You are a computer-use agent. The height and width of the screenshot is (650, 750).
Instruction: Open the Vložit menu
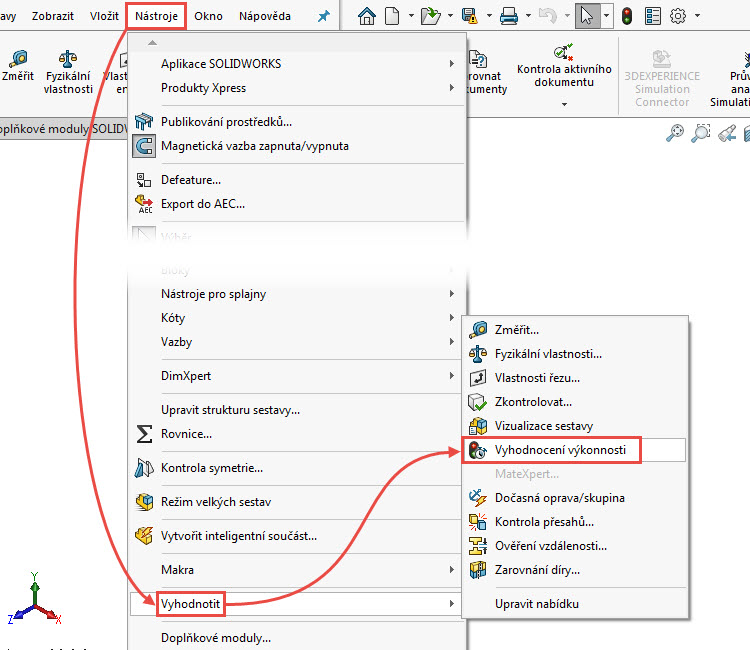pos(104,16)
